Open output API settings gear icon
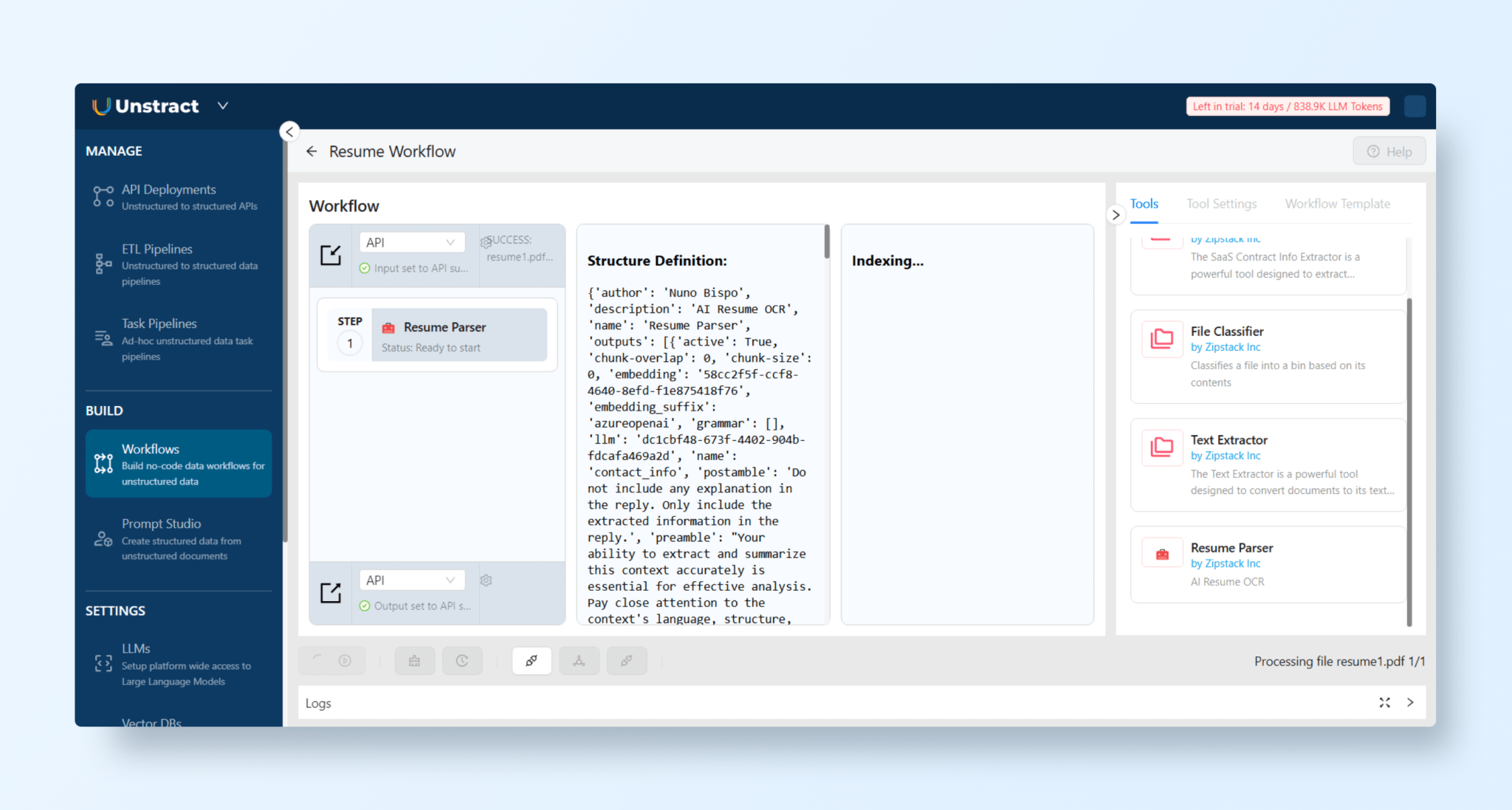Screen dimensions: 1512x810 [x=486, y=580]
